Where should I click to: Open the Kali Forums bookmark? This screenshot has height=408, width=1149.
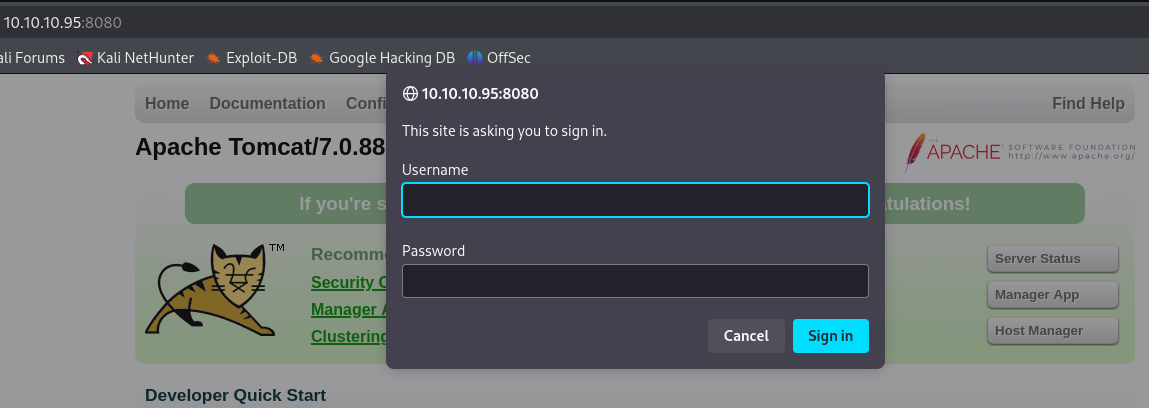32,58
